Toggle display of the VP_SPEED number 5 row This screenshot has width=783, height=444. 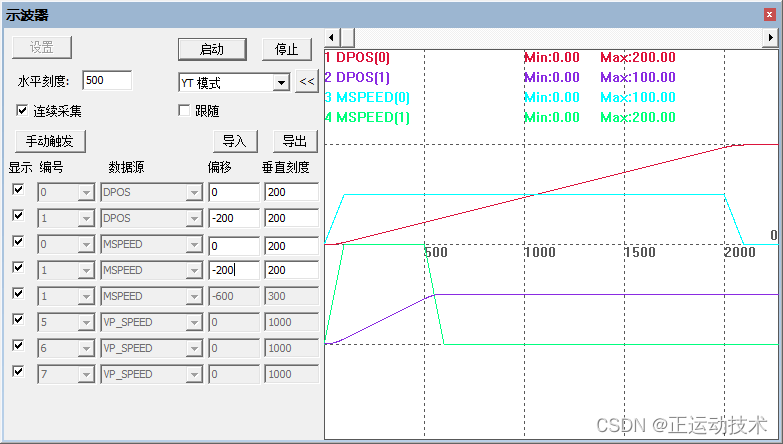tap(18, 319)
